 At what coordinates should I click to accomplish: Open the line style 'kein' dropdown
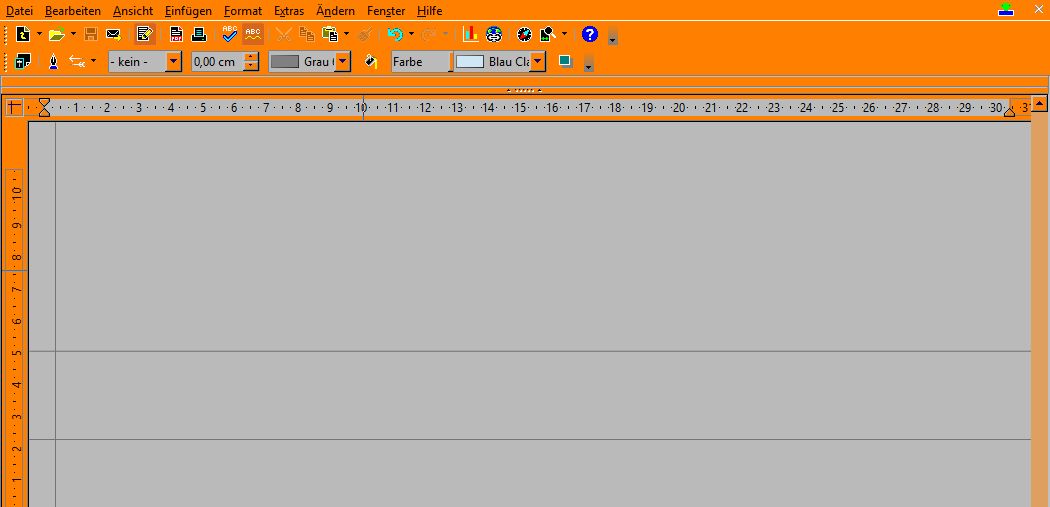point(174,62)
